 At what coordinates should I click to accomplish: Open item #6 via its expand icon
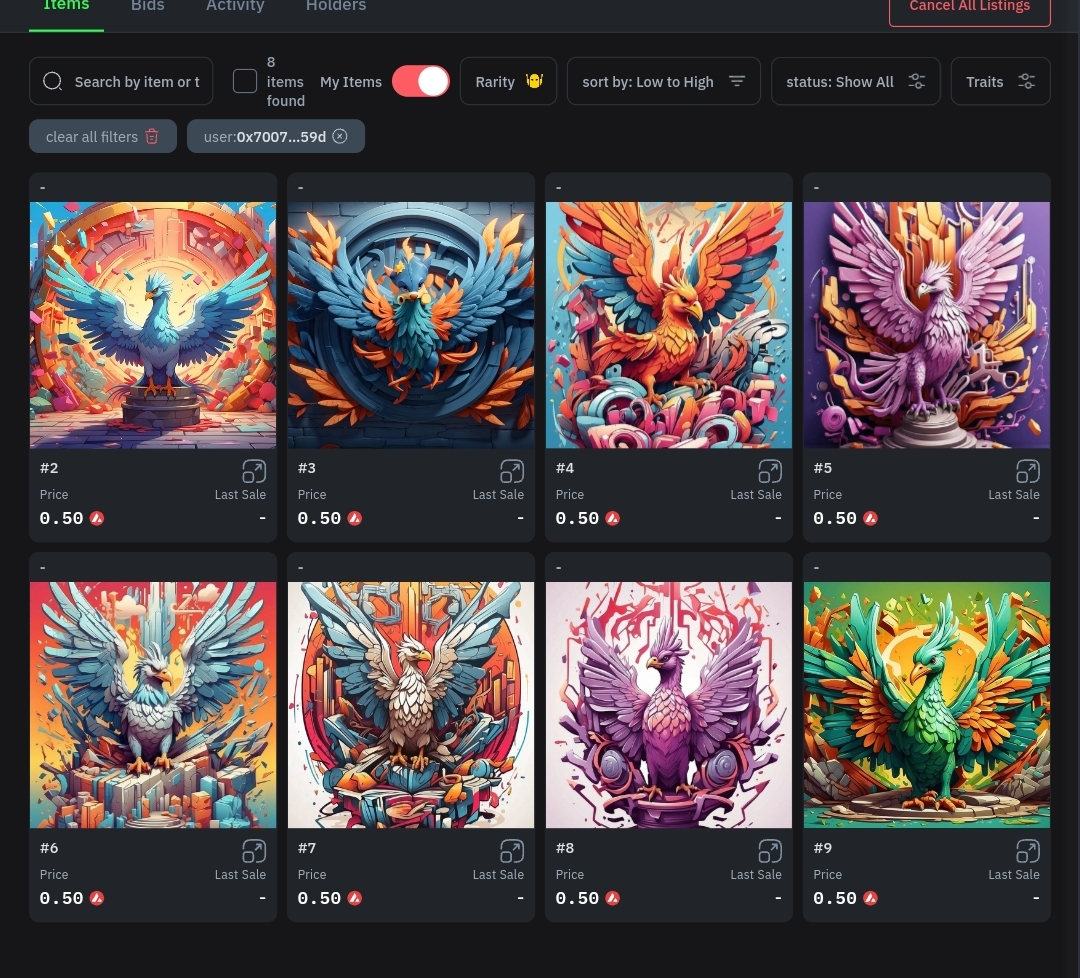253,851
